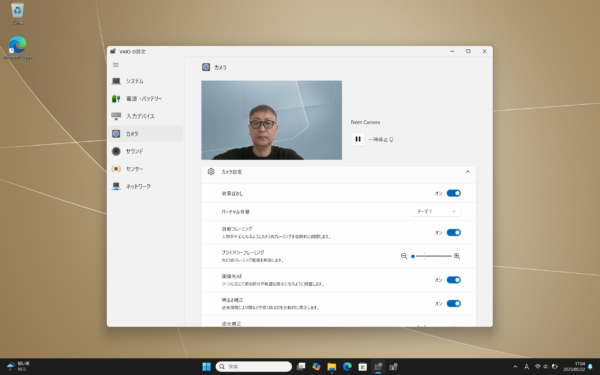Open the Microsoft Edge desktop shortcut
The image size is (600, 375).
(17, 47)
